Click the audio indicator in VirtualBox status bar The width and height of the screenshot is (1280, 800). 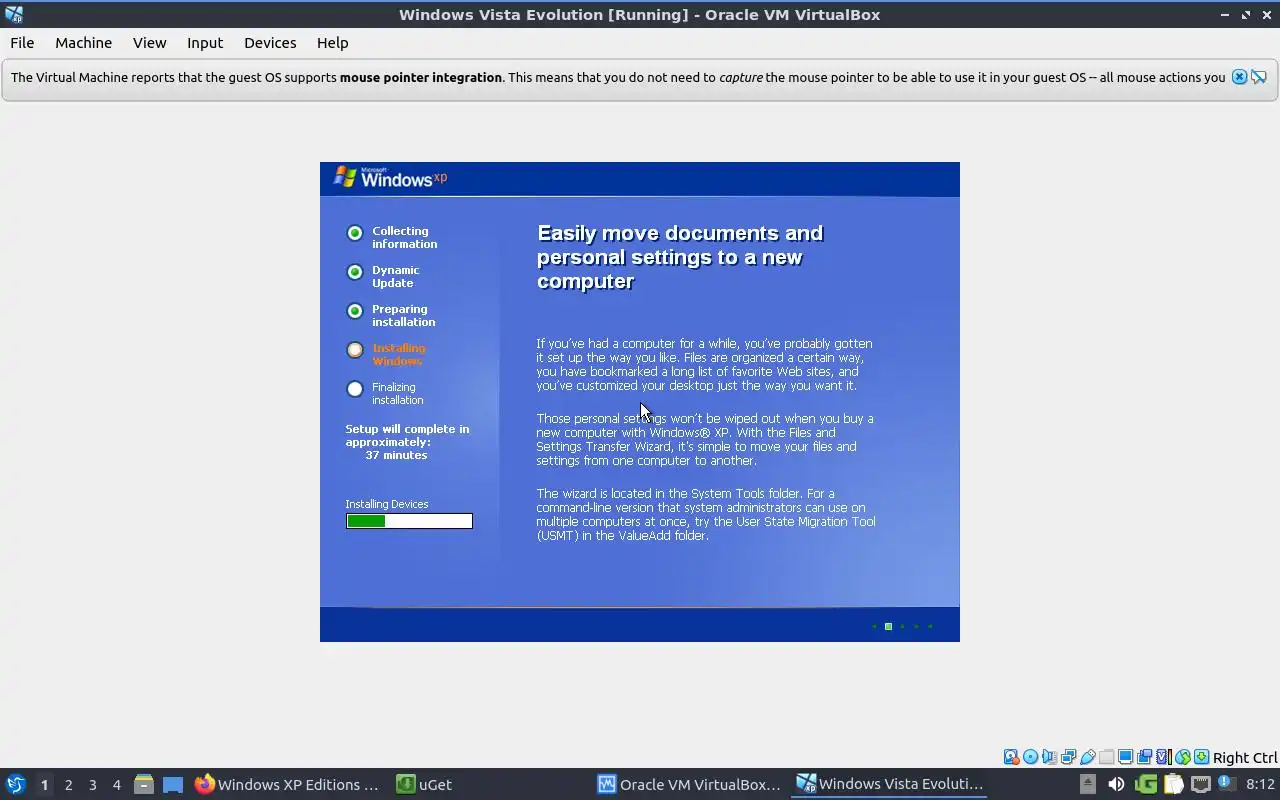point(1049,757)
